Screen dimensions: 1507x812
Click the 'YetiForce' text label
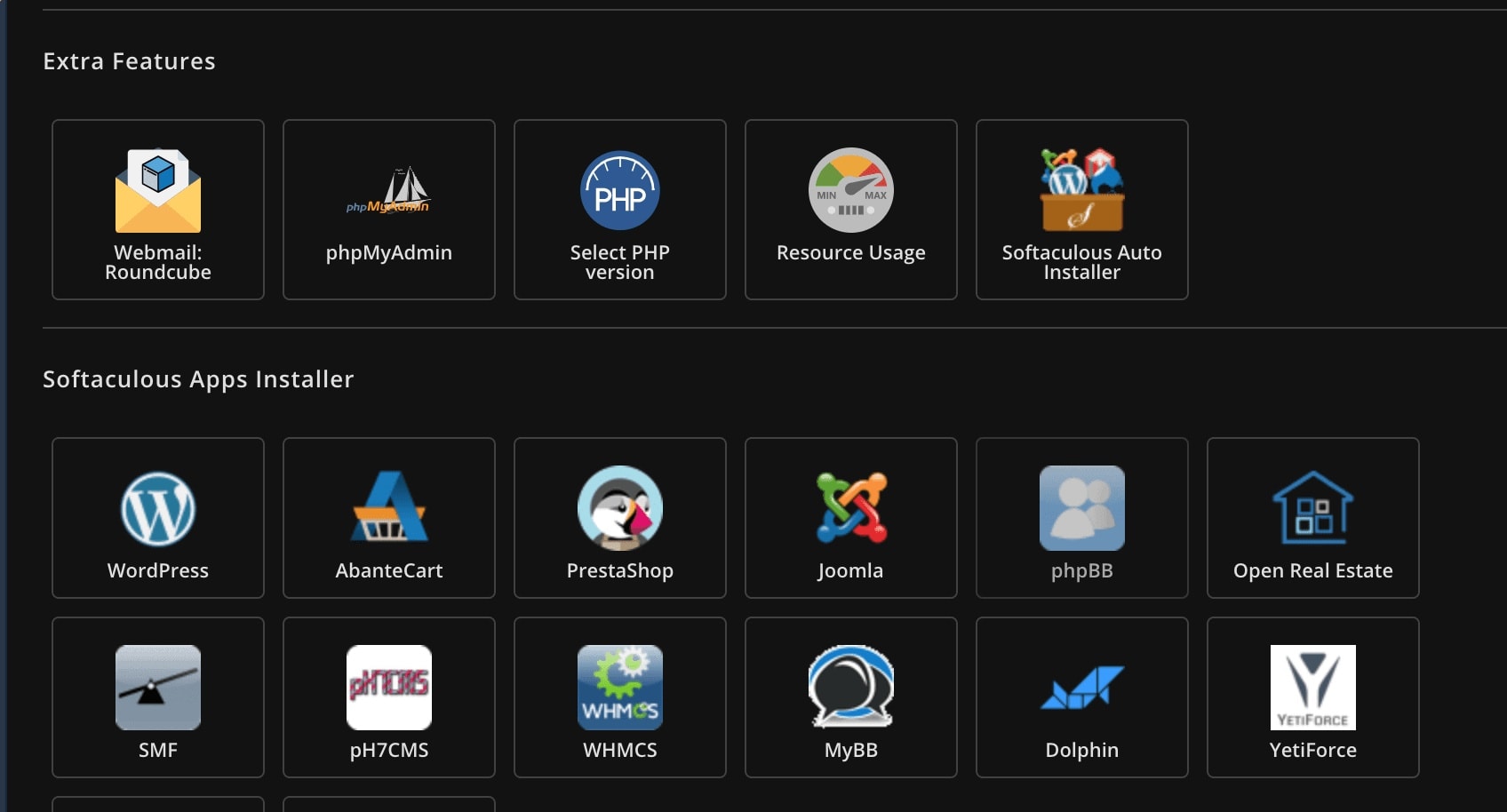[x=1313, y=750]
